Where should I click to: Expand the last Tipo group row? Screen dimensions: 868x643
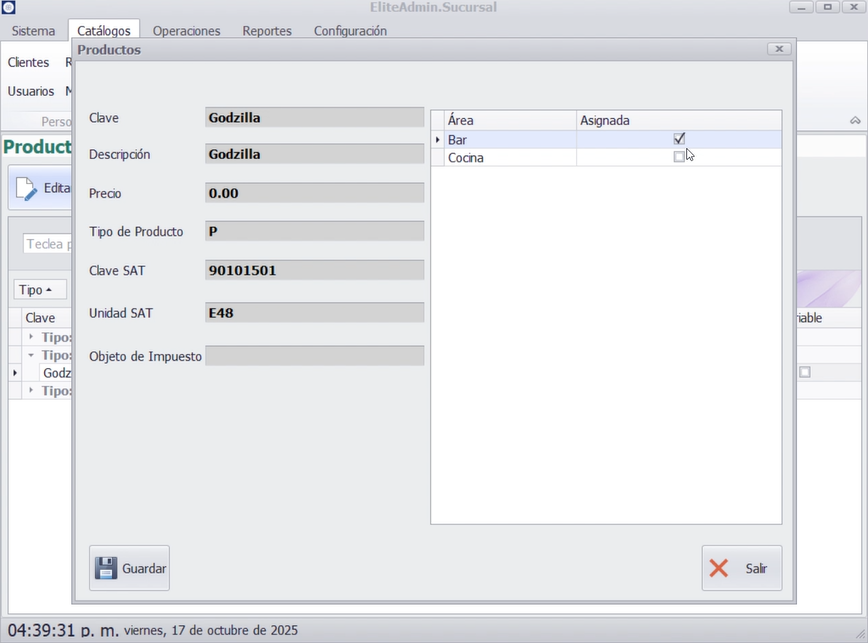click(x=31, y=390)
